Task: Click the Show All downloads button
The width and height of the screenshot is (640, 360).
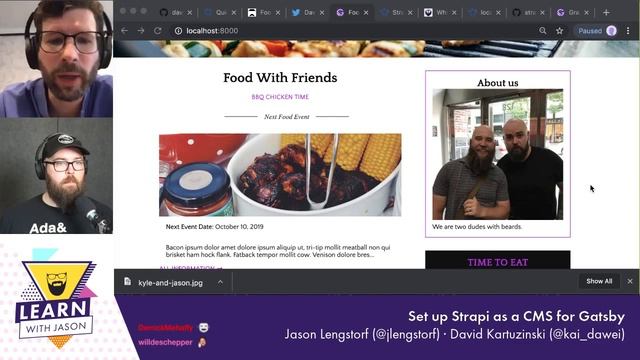Action: 599,281
